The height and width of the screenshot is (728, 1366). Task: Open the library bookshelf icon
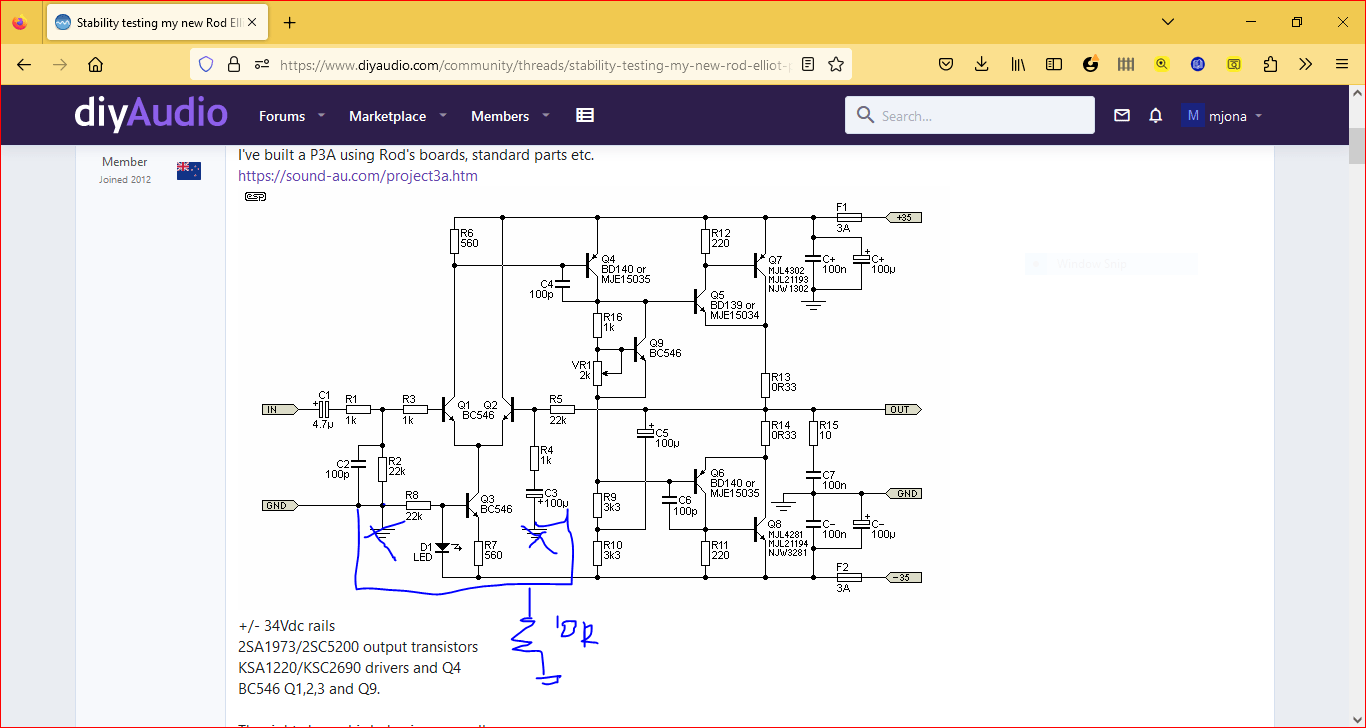[1018, 64]
